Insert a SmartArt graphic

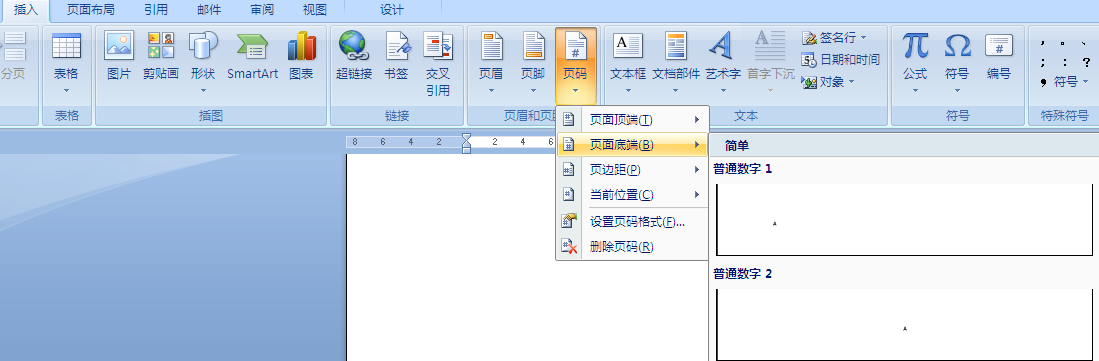252,56
